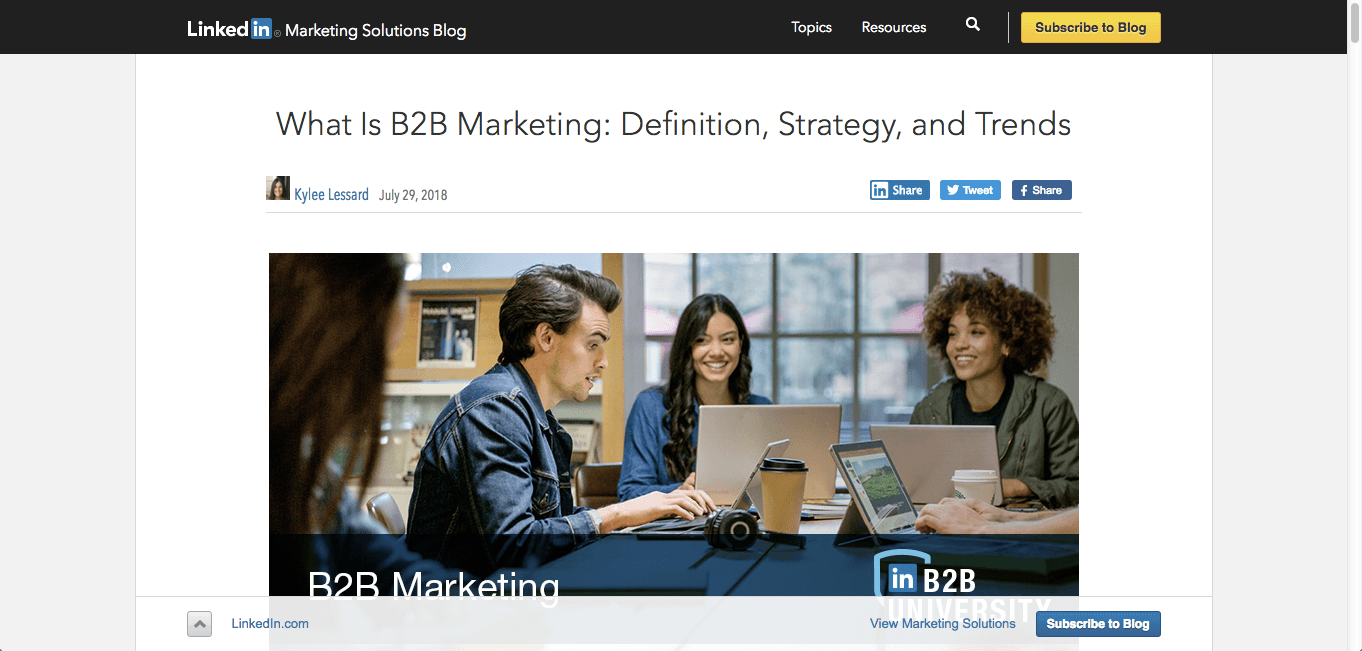Viewport: 1362px width, 651px height.
Task: Share article on LinkedIn
Action: point(900,190)
